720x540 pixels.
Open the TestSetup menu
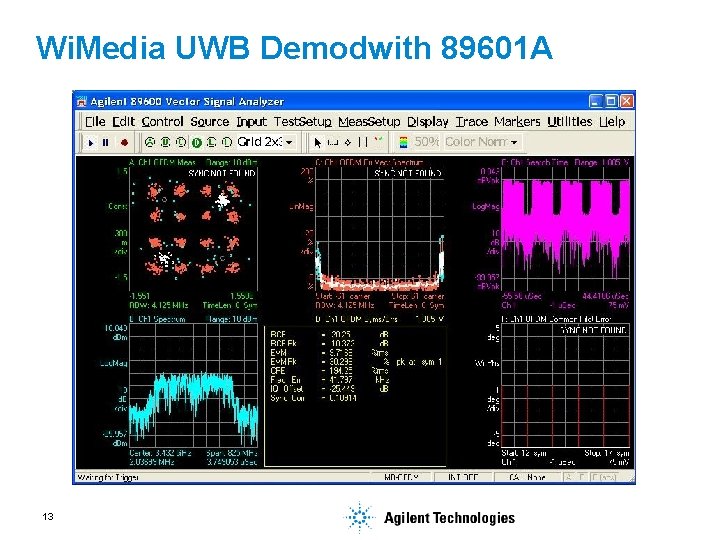pyautogui.click(x=303, y=122)
